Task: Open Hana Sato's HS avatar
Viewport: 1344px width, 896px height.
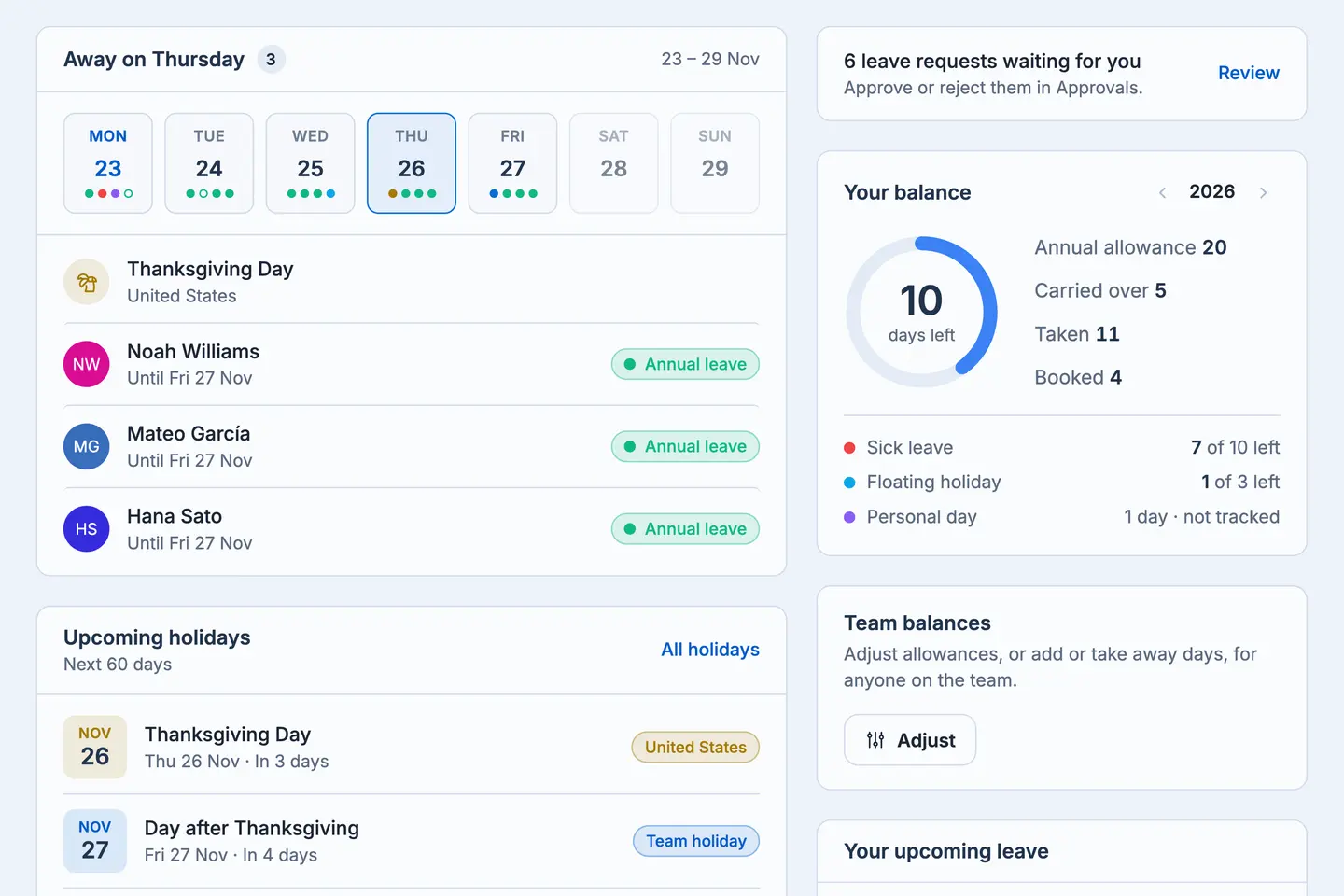Action: click(87, 529)
